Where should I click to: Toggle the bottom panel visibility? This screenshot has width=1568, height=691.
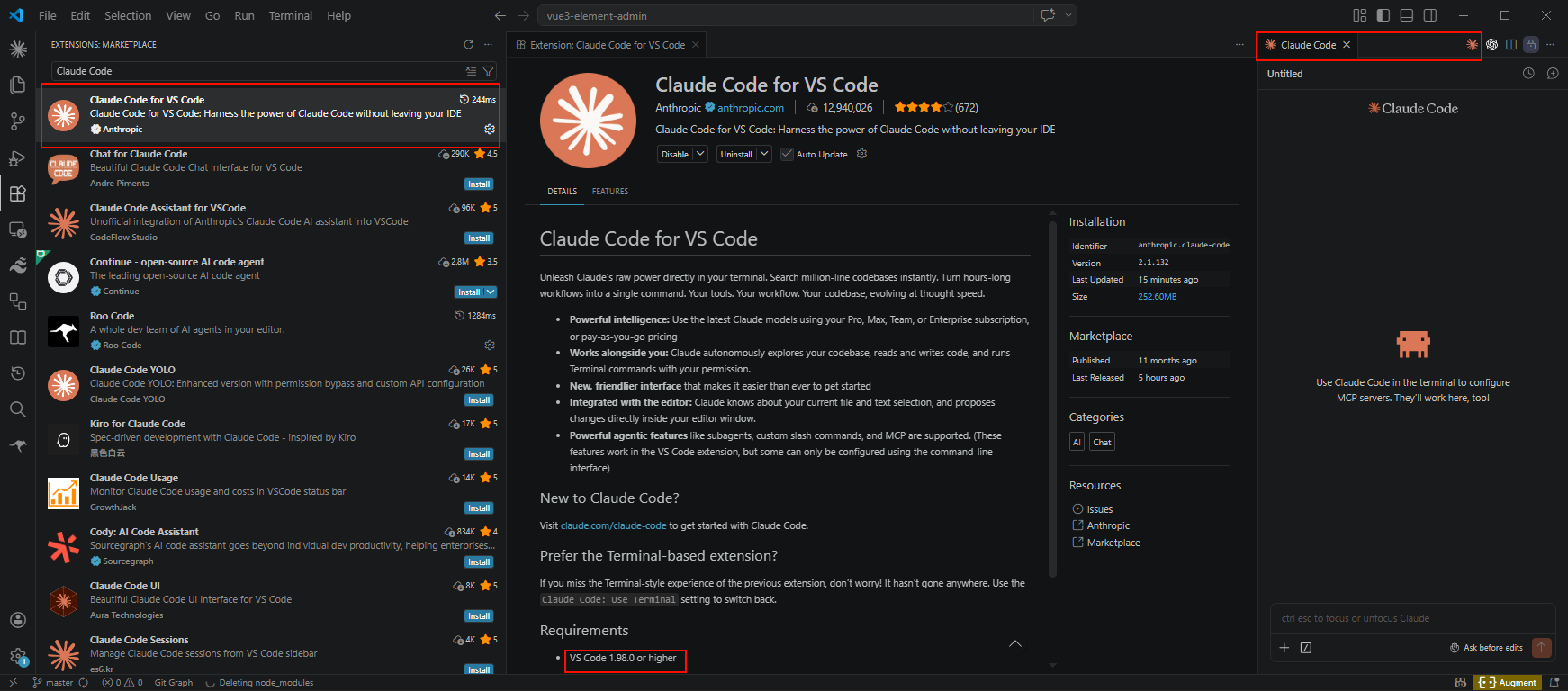point(1407,15)
